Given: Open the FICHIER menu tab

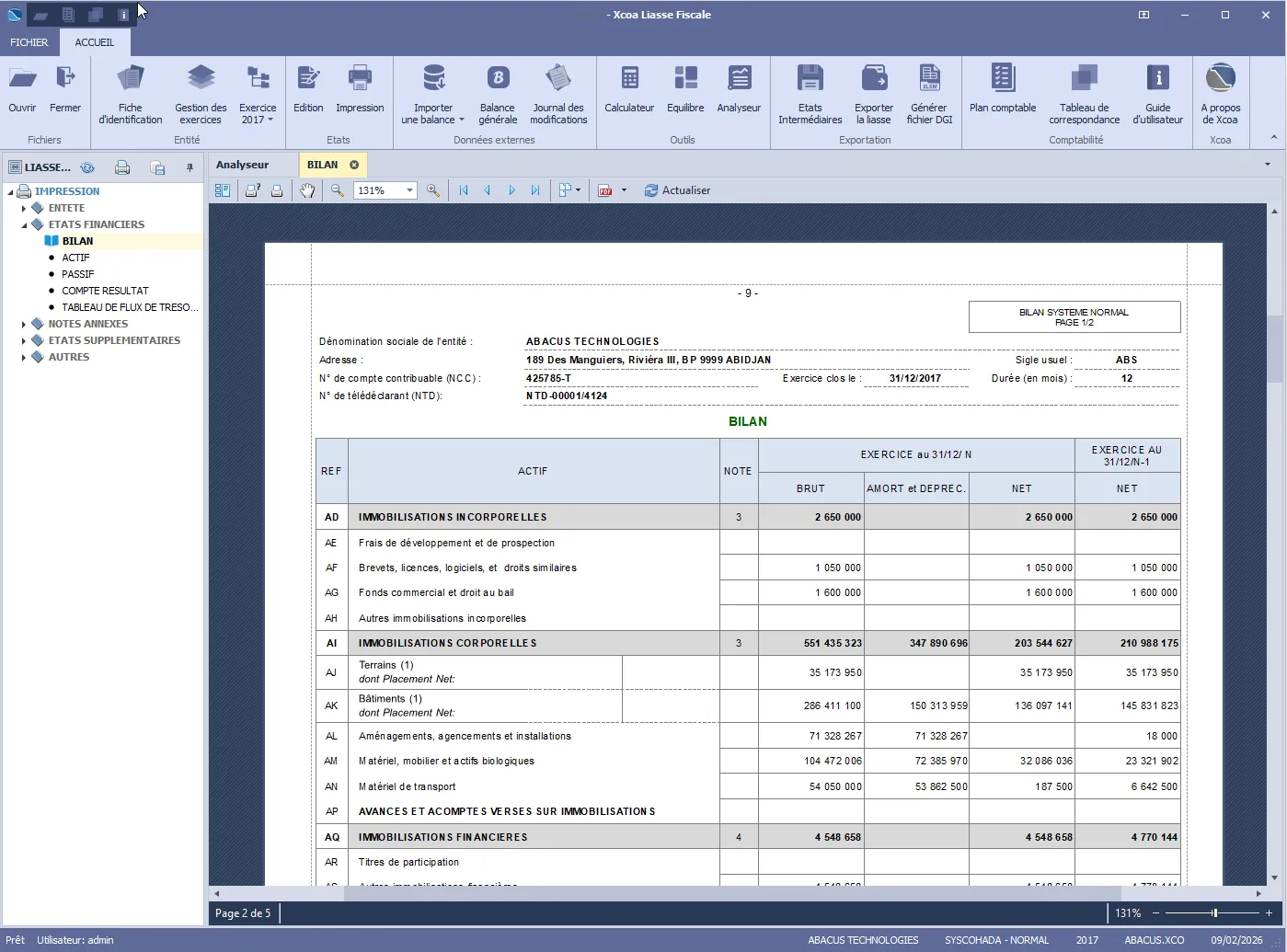Looking at the screenshot, I should click(x=29, y=42).
